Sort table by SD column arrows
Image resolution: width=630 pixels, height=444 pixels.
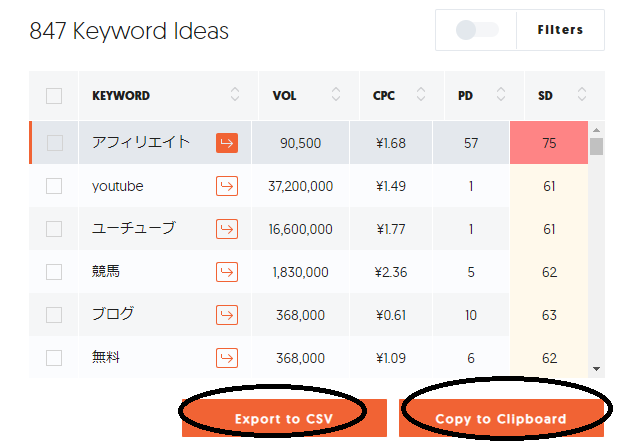pyautogui.click(x=582, y=94)
